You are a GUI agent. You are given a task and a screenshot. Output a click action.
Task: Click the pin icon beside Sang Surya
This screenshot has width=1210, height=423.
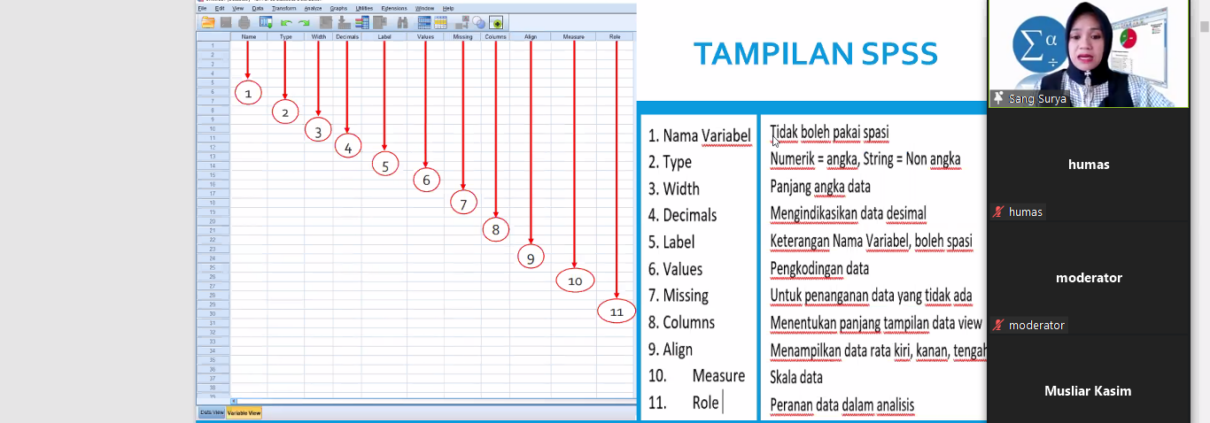(x=997, y=99)
